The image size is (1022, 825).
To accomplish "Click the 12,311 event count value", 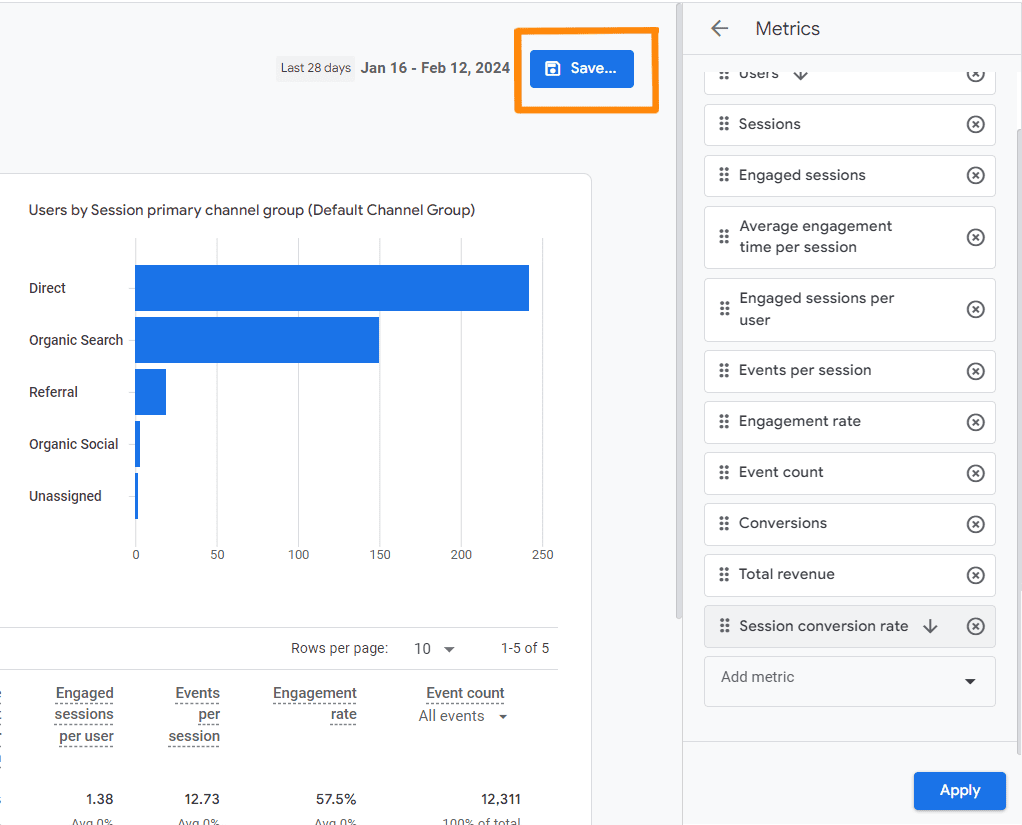I will click(501, 799).
